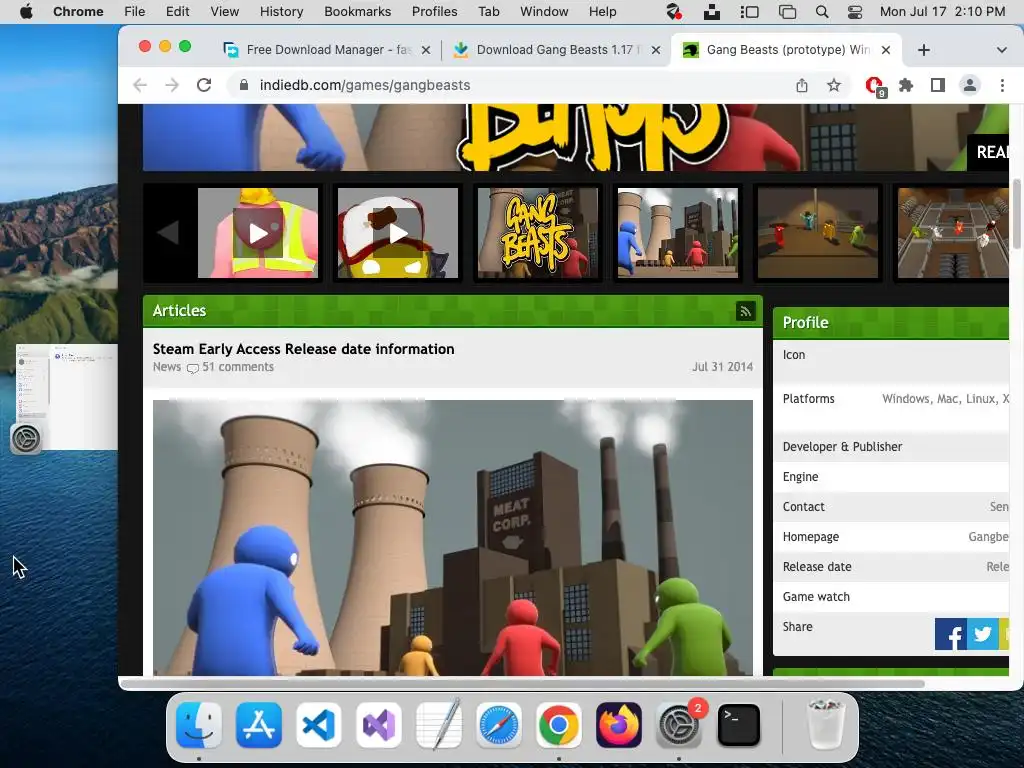Open the sandy arena screenshot thumbnail
This screenshot has width=1024, height=768.
tap(818, 232)
